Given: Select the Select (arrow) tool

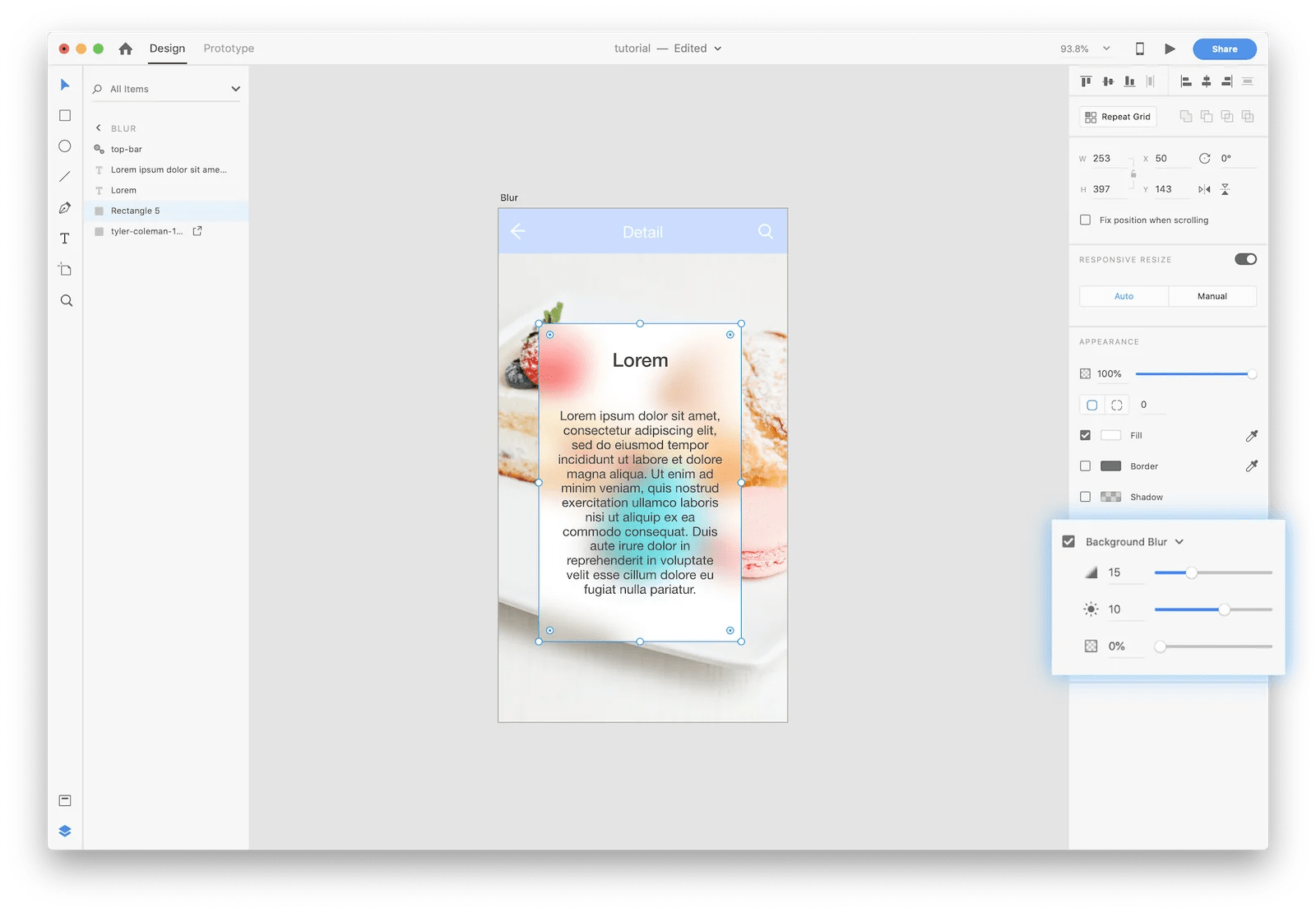Looking at the screenshot, I should pyautogui.click(x=65, y=85).
